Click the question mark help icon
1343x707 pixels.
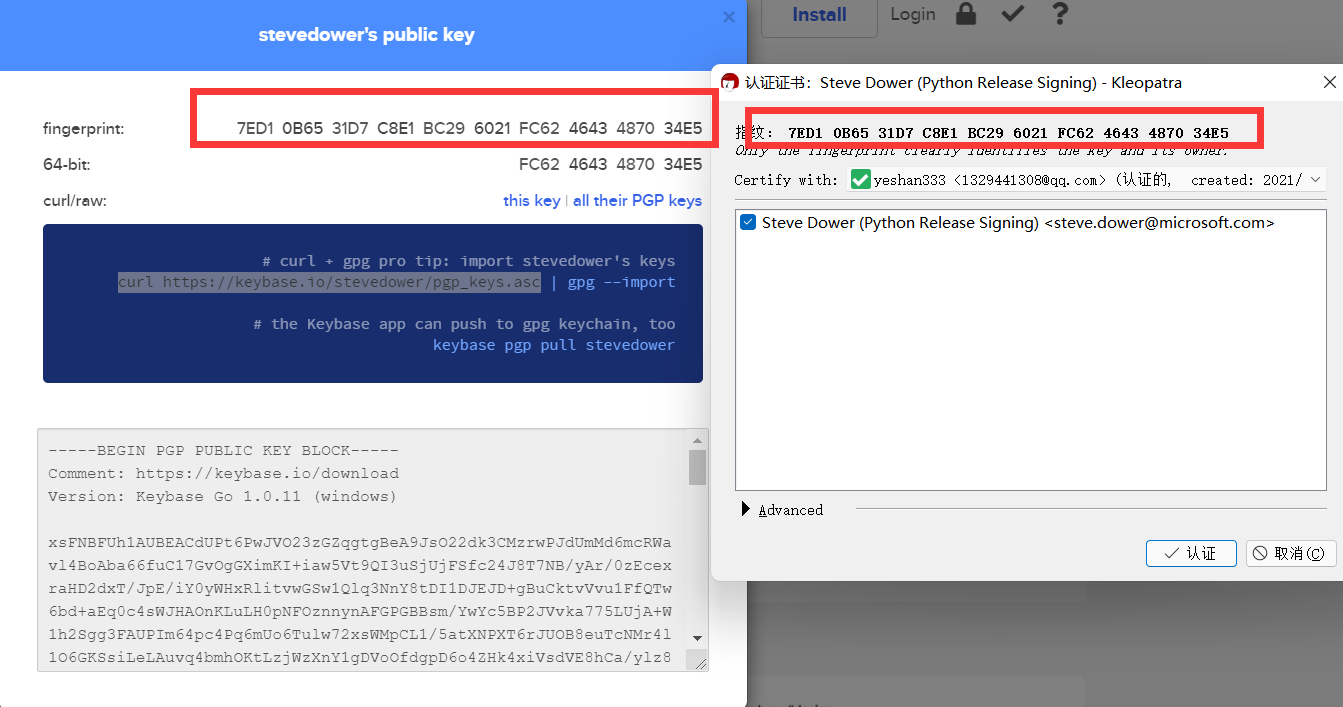coord(1060,14)
